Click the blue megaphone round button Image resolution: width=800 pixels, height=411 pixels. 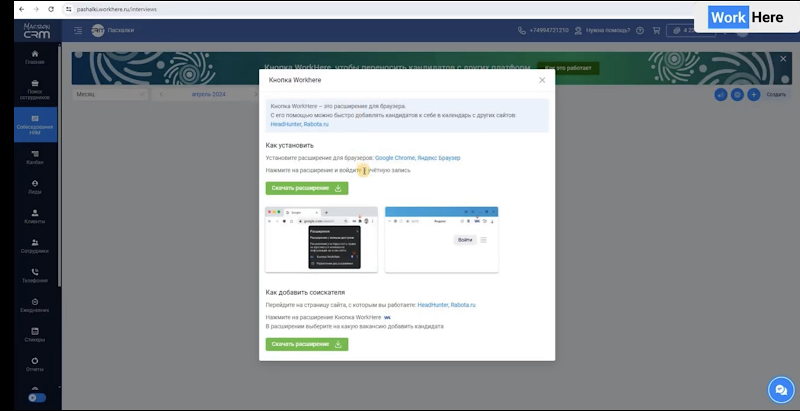click(x=720, y=94)
